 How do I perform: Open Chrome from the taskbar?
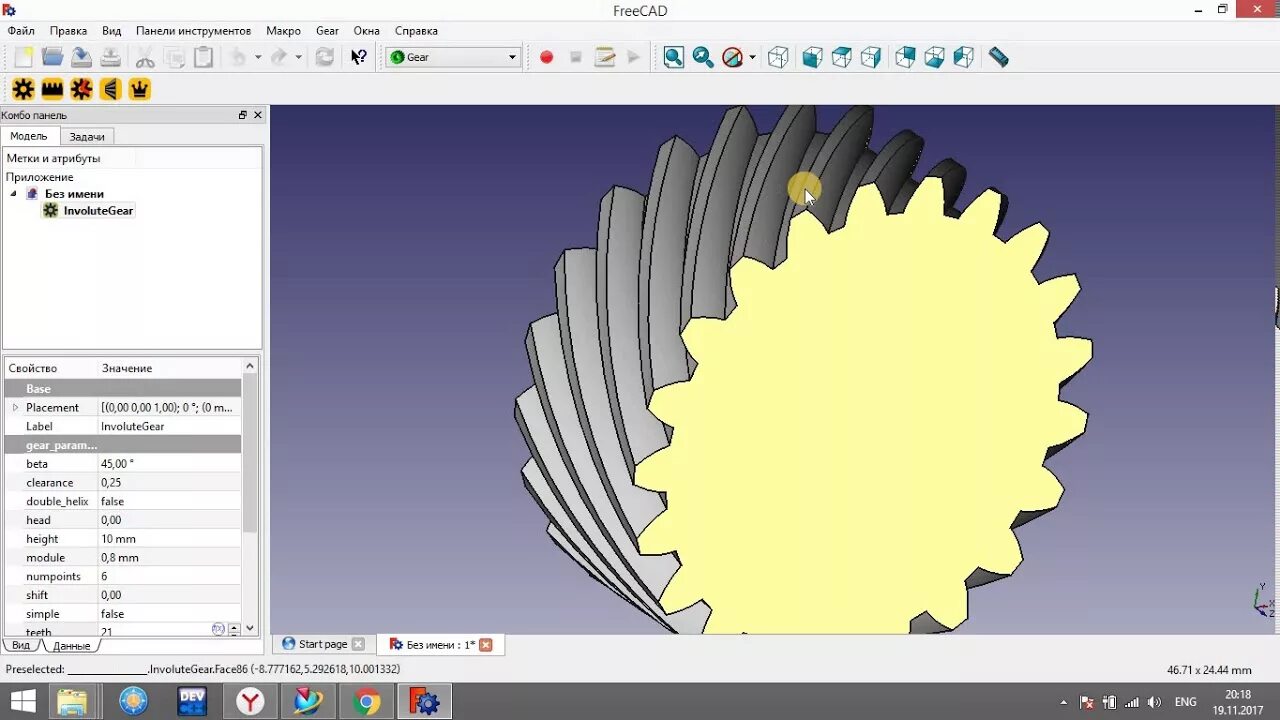click(x=367, y=702)
